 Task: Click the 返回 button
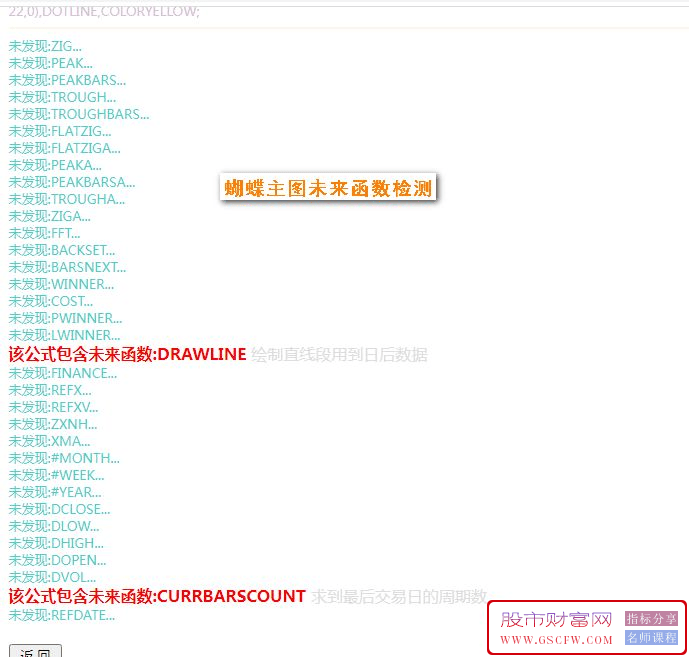coord(35,652)
